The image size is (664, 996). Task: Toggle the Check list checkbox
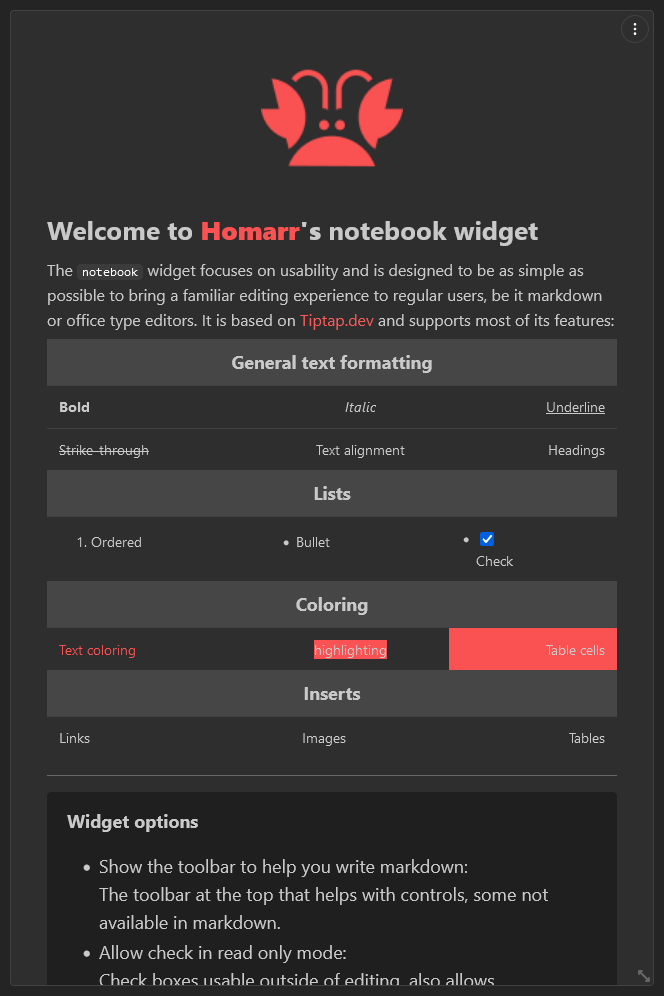[487, 539]
